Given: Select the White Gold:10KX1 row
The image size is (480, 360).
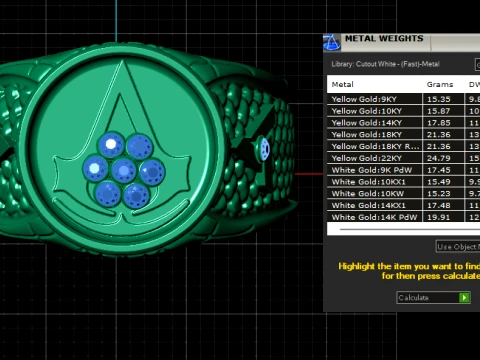Looking at the screenshot, I should 403,182.
